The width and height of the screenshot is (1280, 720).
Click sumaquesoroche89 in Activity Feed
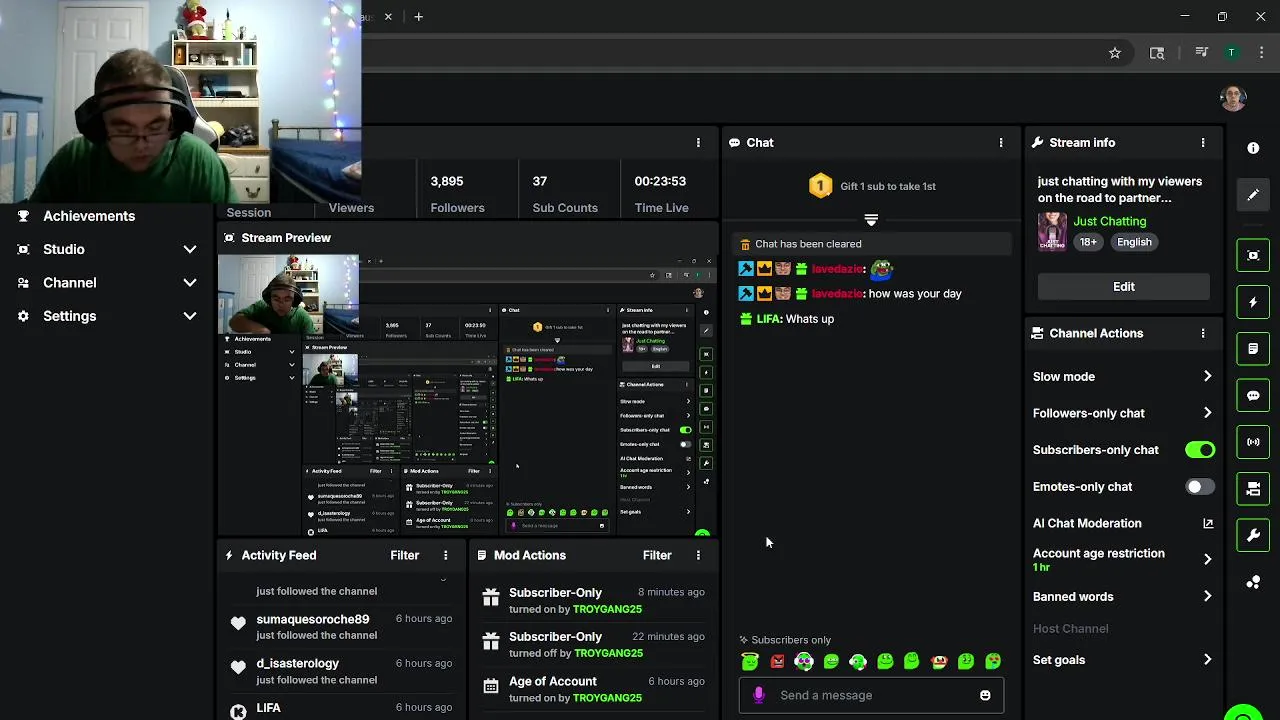(x=313, y=619)
